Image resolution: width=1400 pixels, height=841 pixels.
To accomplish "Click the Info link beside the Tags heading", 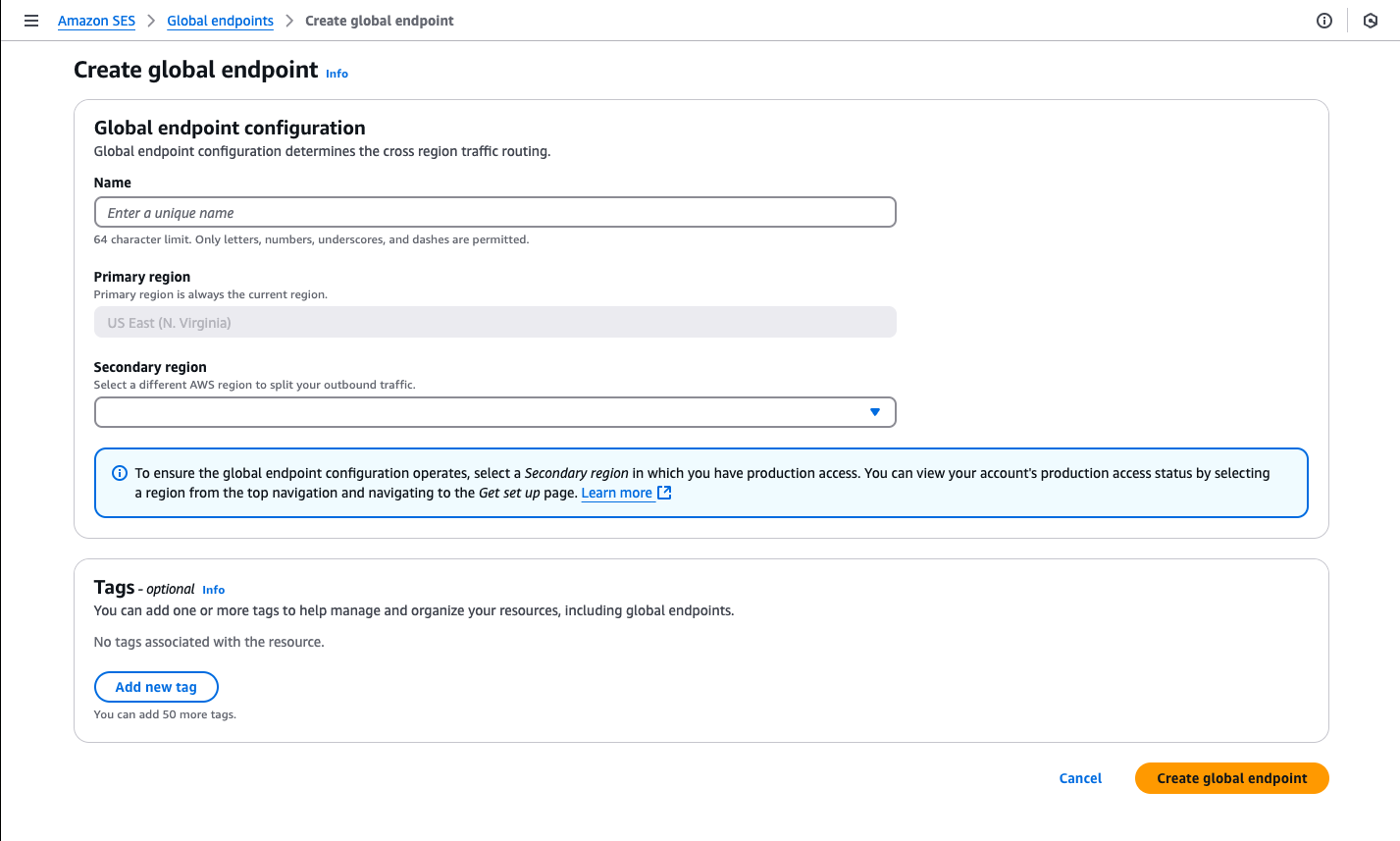I will [213, 589].
